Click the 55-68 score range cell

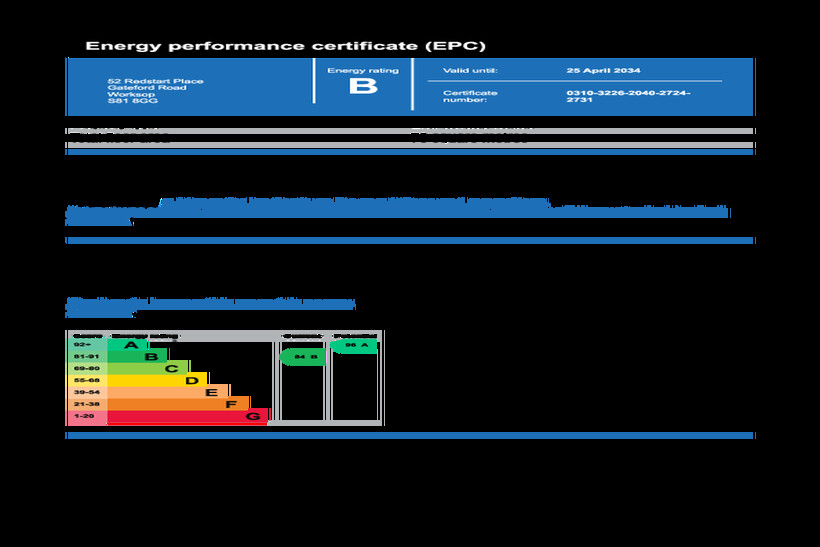click(86, 380)
